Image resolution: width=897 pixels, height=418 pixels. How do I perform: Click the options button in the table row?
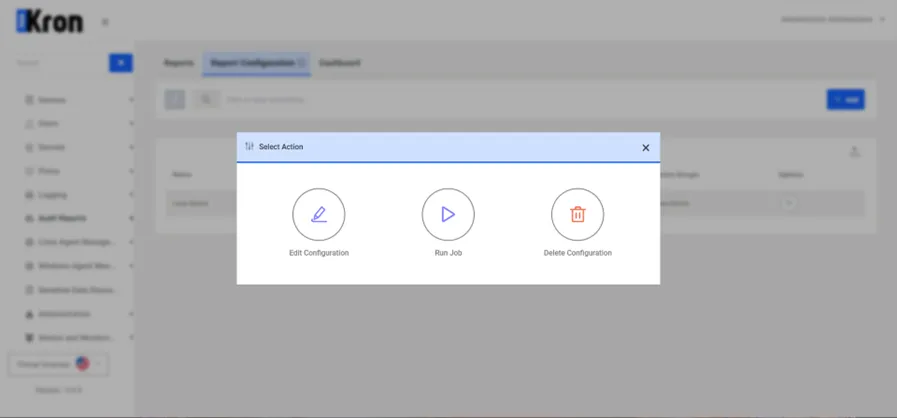click(x=789, y=203)
